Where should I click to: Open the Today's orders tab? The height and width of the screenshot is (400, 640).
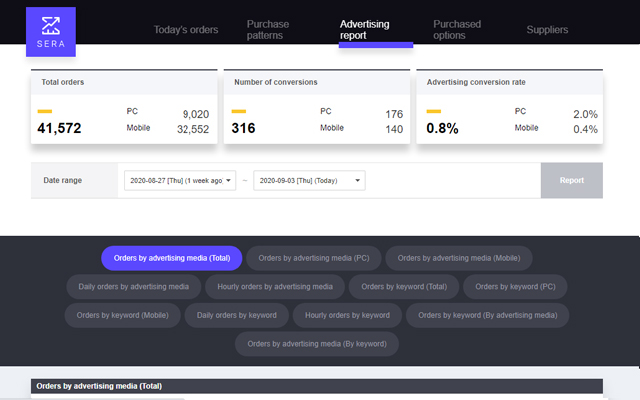coord(186,29)
